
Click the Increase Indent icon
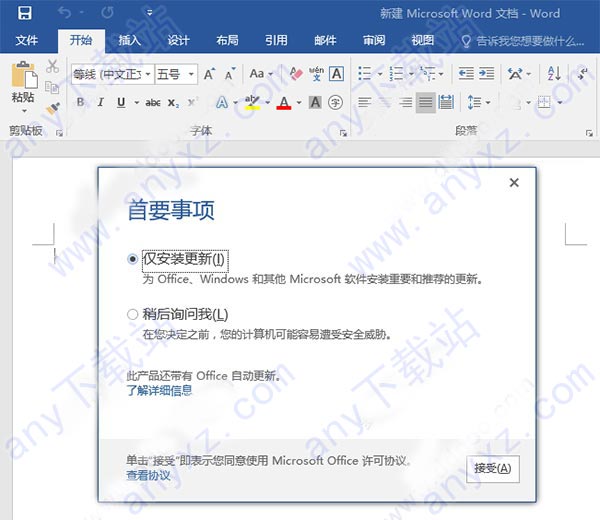[x=486, y=73]
